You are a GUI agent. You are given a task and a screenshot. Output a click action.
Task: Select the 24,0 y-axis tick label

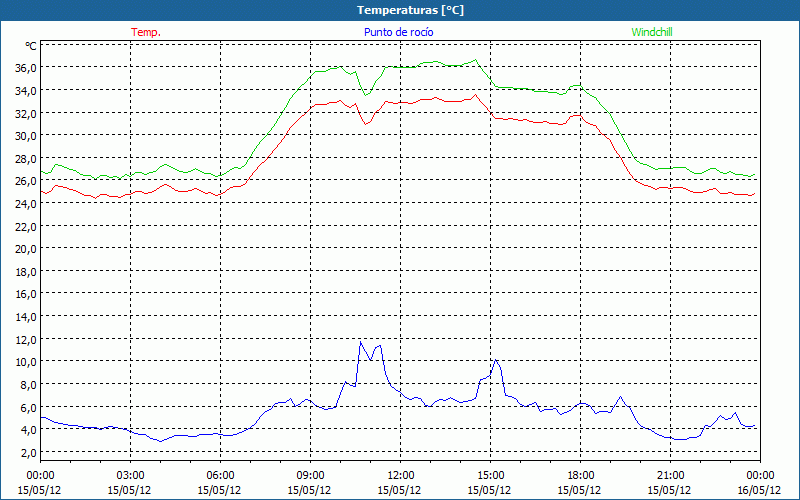pyautogui.click(x=25, y=203)
